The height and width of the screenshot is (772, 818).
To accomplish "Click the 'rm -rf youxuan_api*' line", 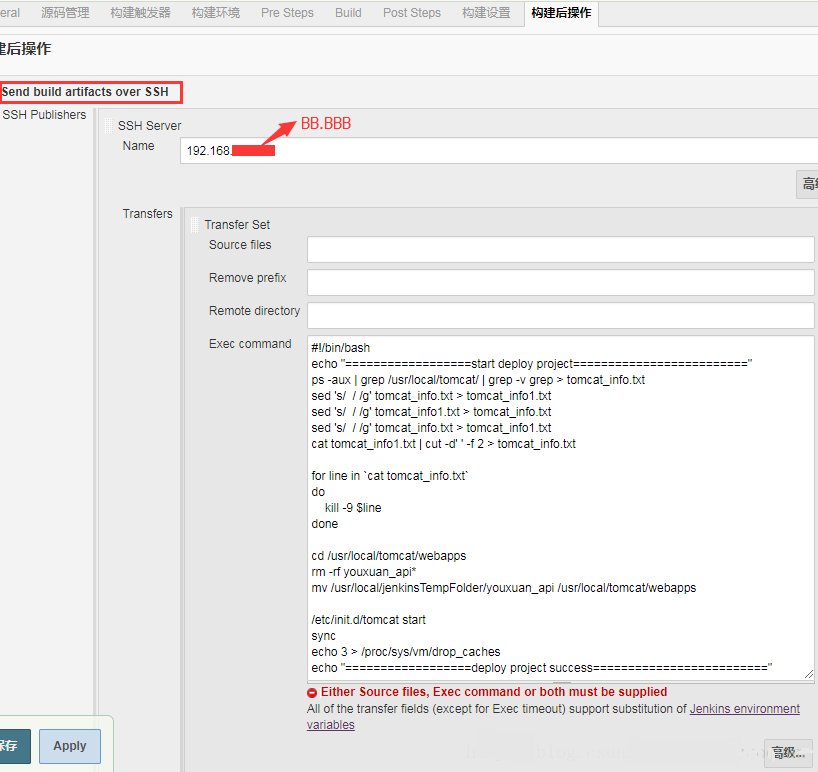I will [364, 572].
